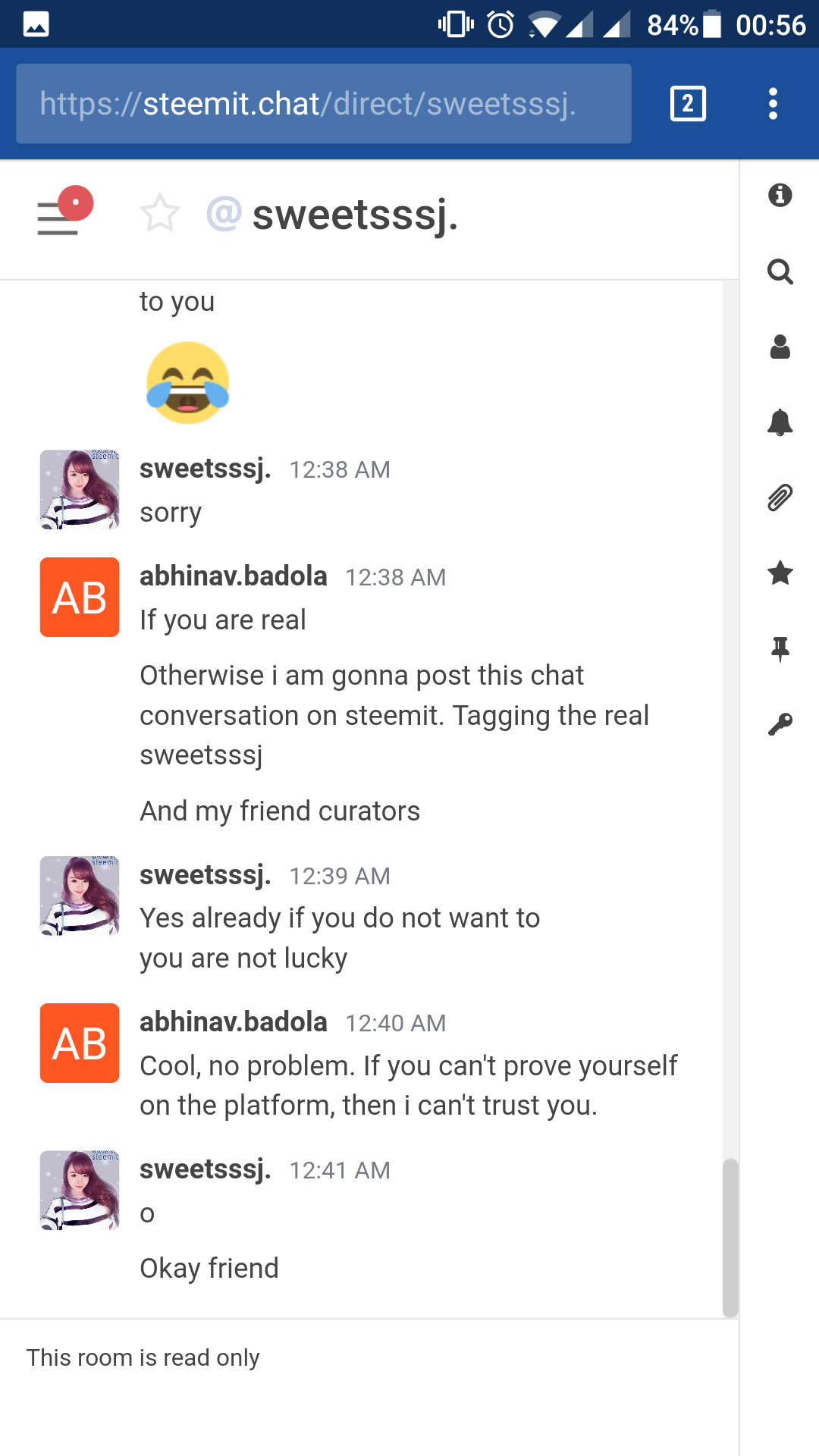Open the browser tab switcher

(687, 103)
